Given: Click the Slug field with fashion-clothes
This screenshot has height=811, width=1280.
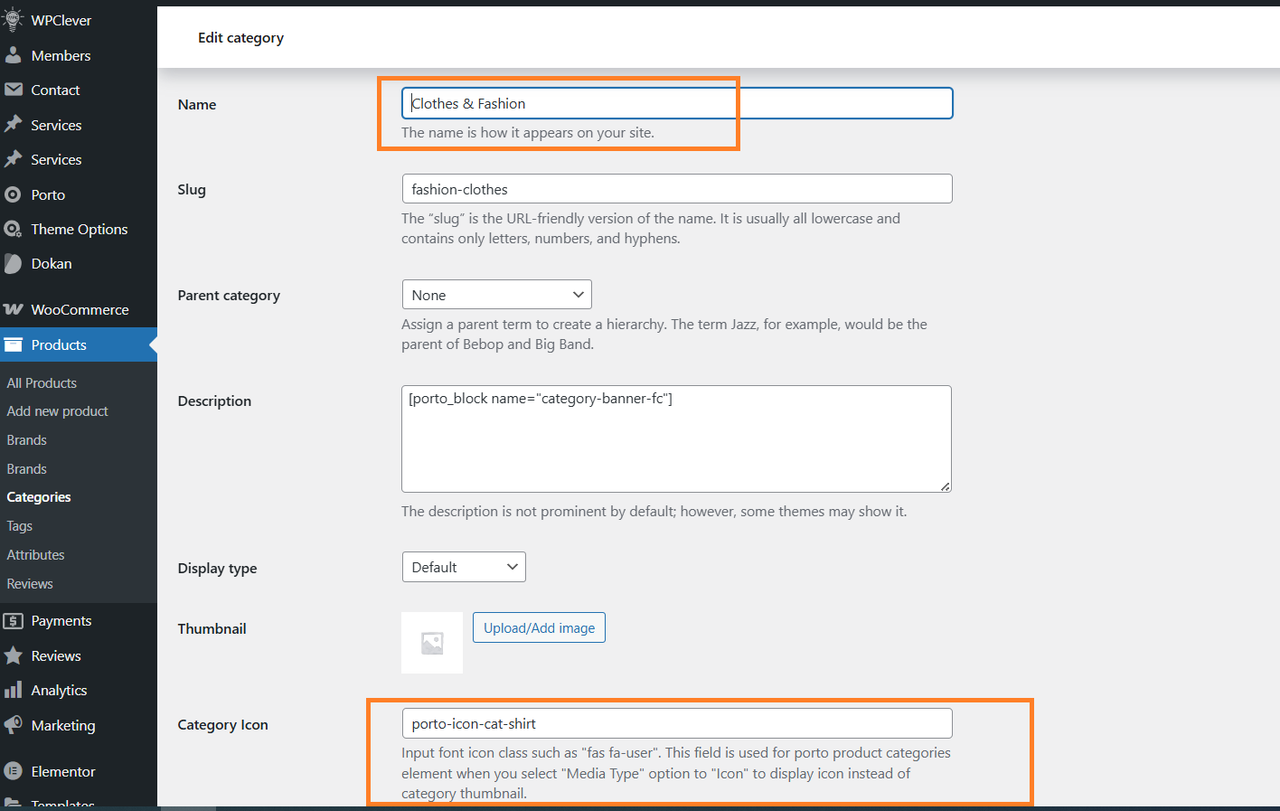Looking at the screenshot, I should pyautogui.click(x=677, y=189).
